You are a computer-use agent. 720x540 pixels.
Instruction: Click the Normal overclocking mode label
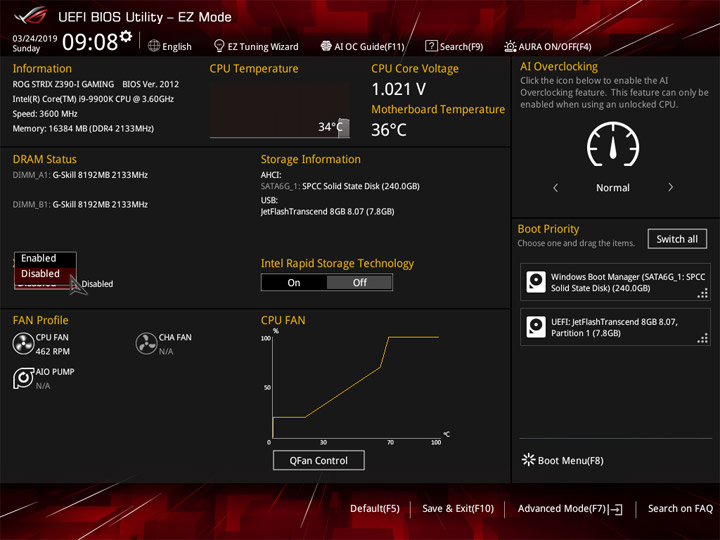tap(613, 188)
